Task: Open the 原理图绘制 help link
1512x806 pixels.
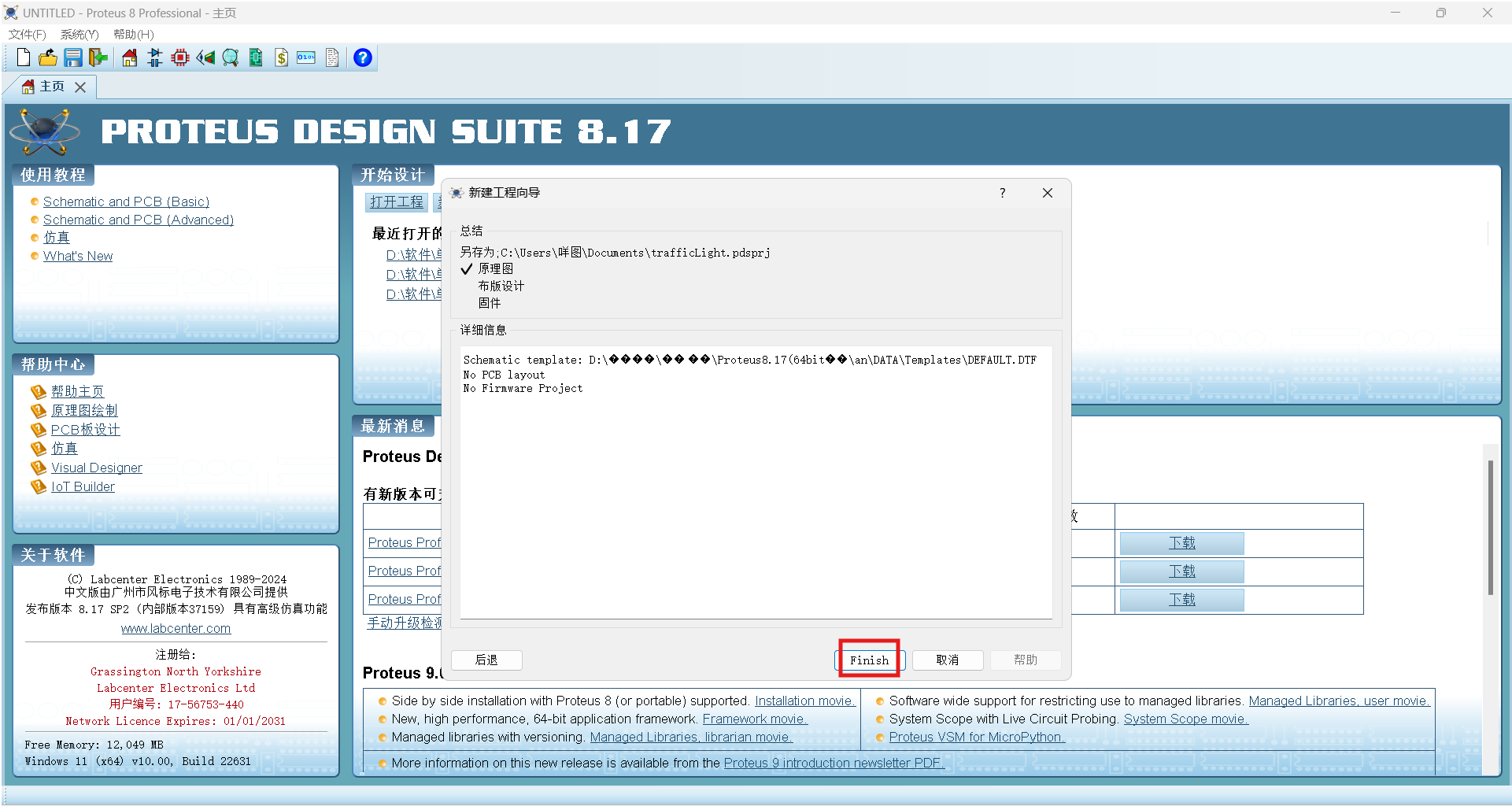Action: tap(84, 410)
